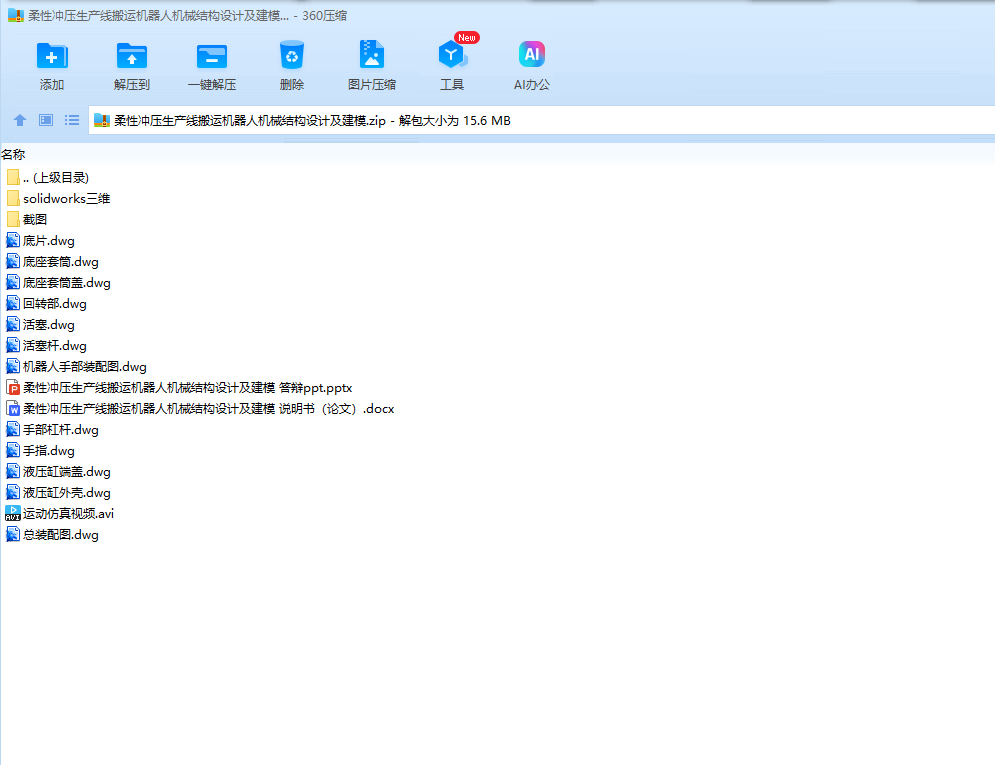Click the dwg icon of 底片.dwg
The image size is (995, 765).
[x=13, y=240]
